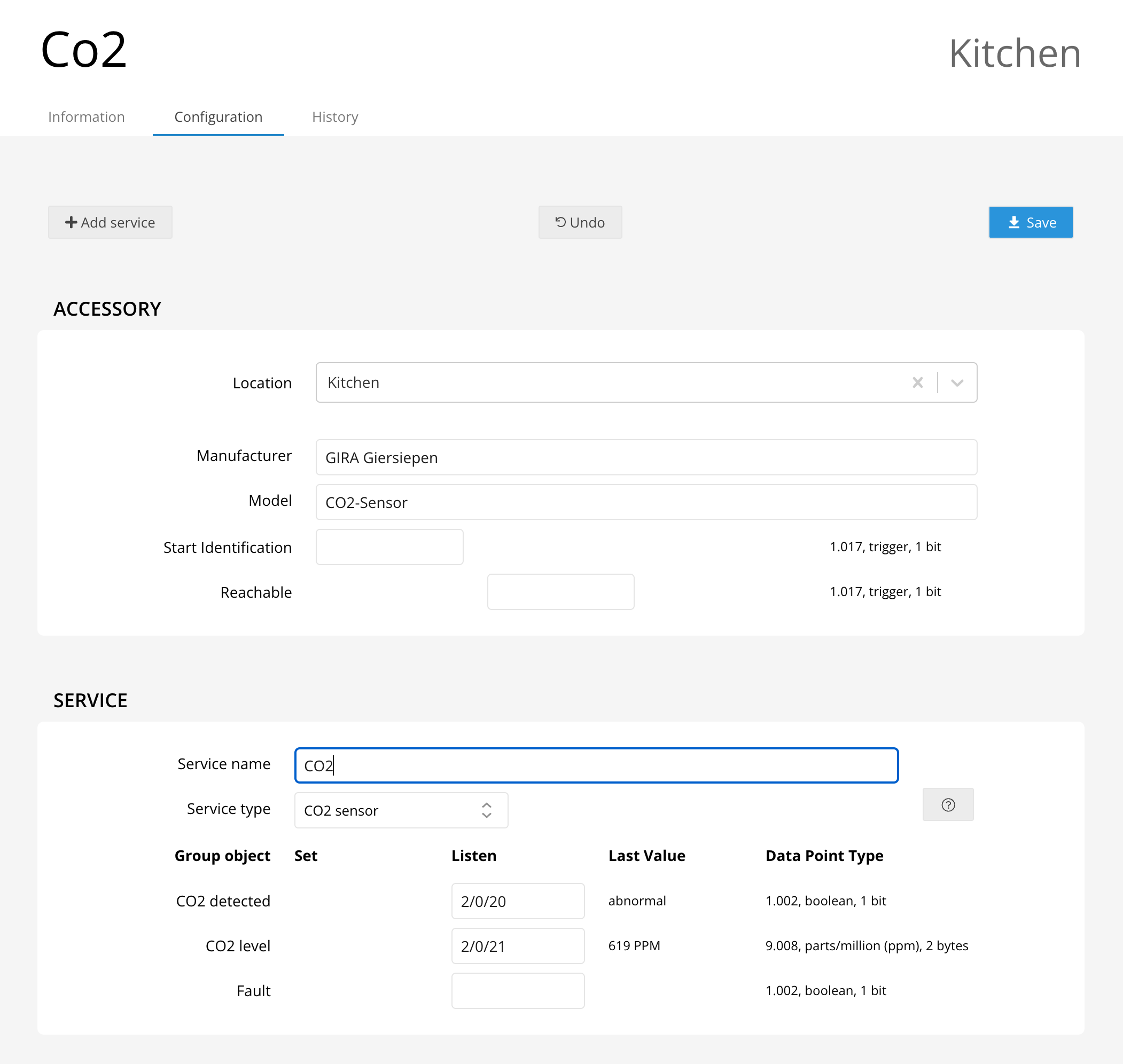
Task: Click the Manufacturer input field
Action: coord(645,457)
